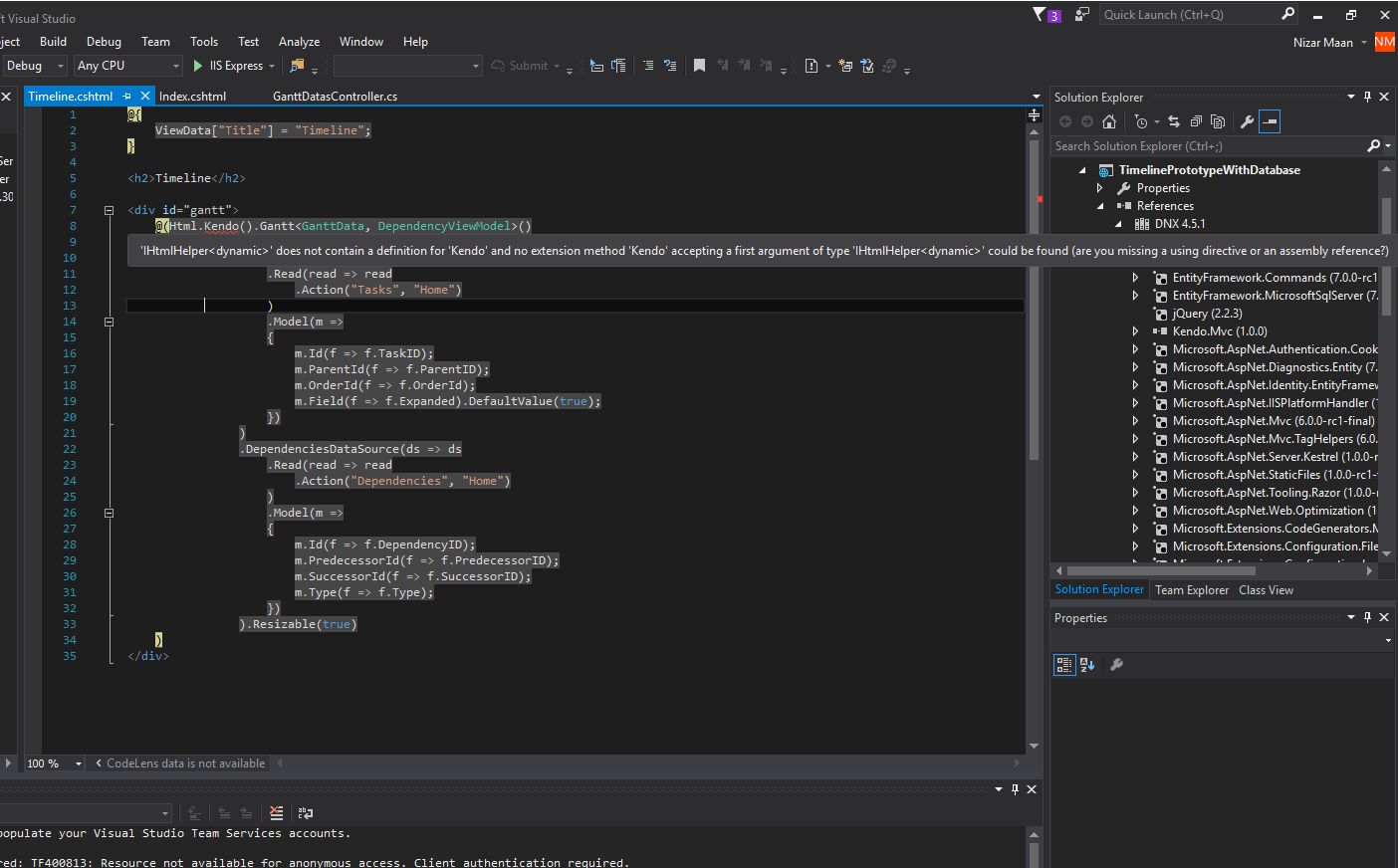
Task: Toggle Preview Selected Items in Solution Explorer
Action: pyautogui.click(x=1270, y=121)
